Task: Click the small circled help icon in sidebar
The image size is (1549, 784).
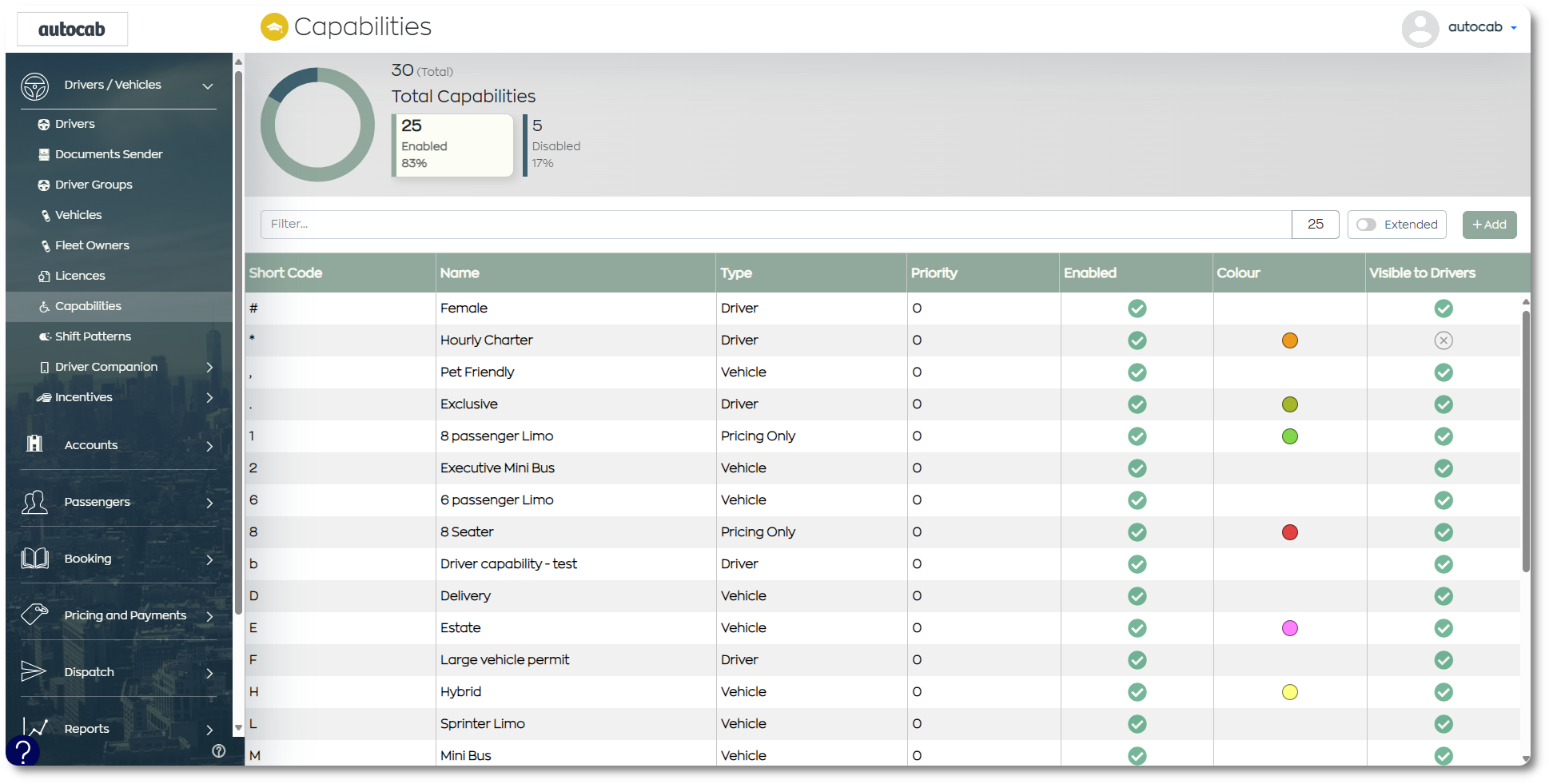Action: click(x=219, y=751)
